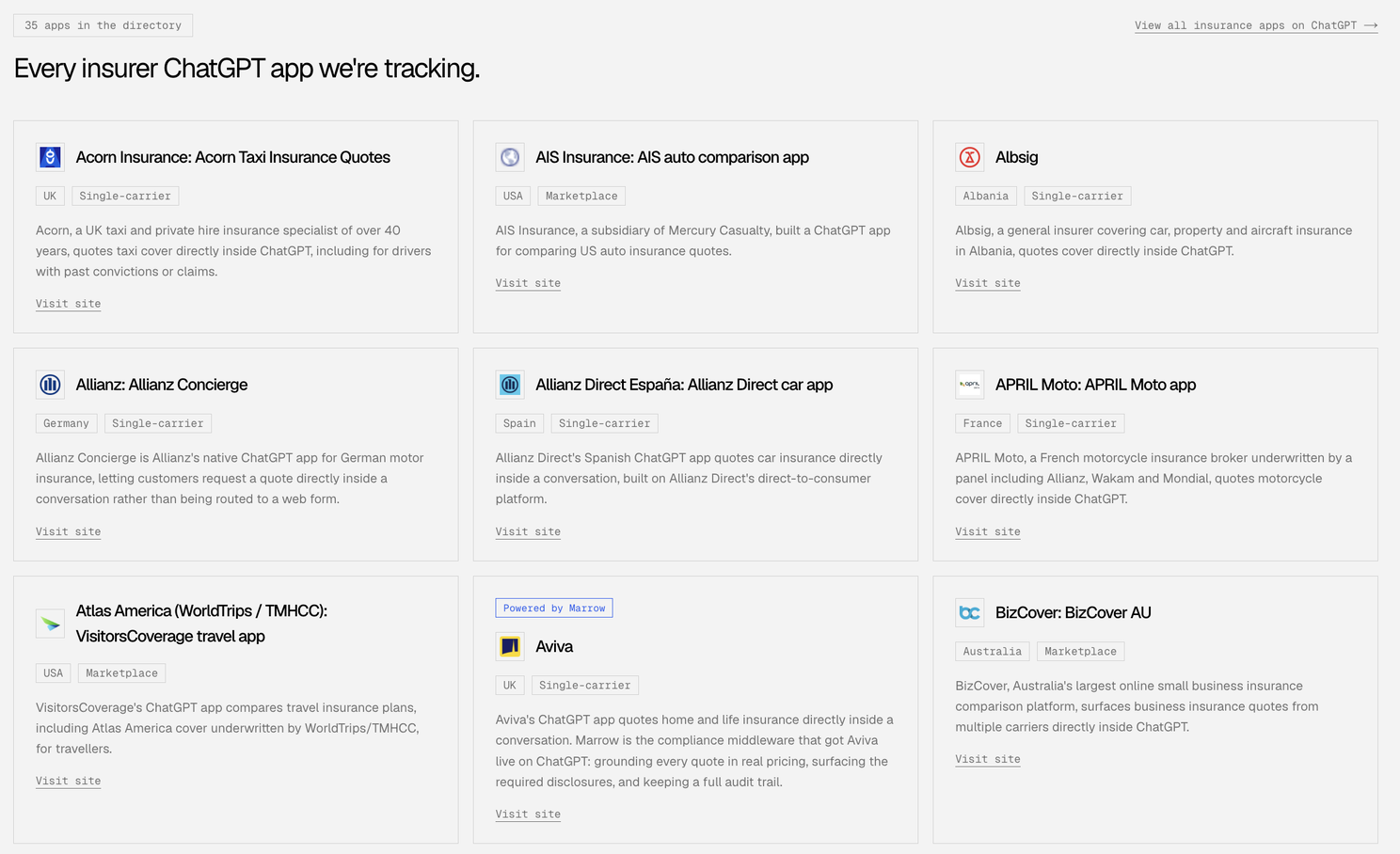
Task: Click the BizCover: BizCover AU title
Action: tap(1074, 612)
